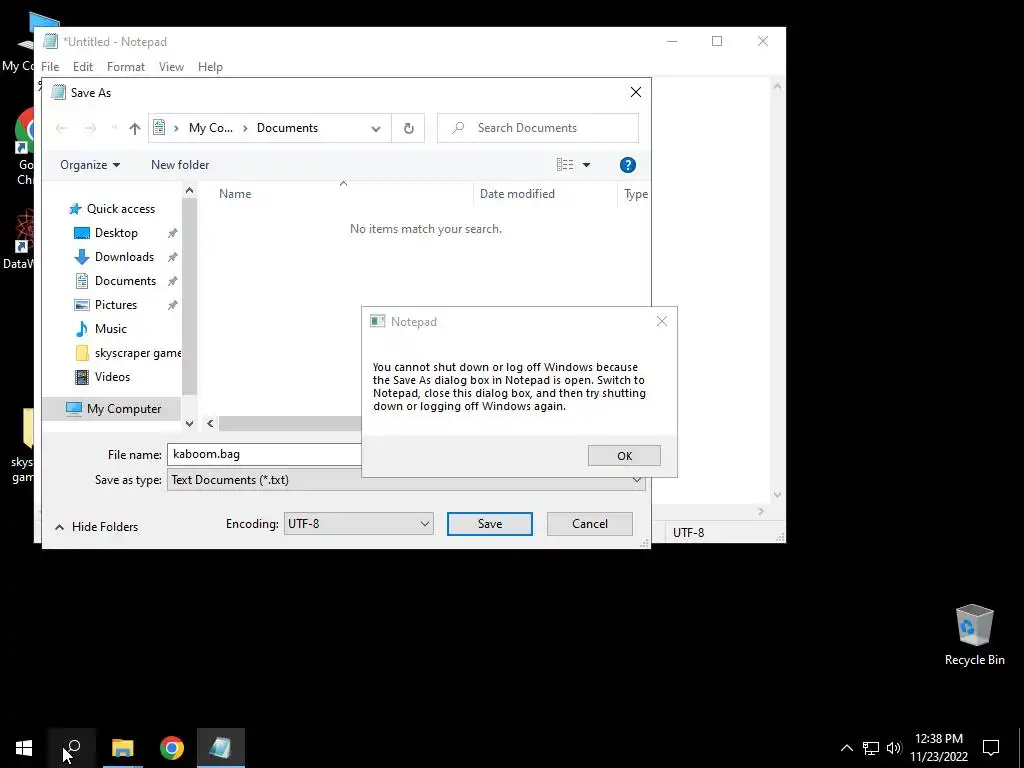Click the refresh icon next to address bar
Image resolution: width=1024 pixels, height=768 pixels.
[409, 128]
